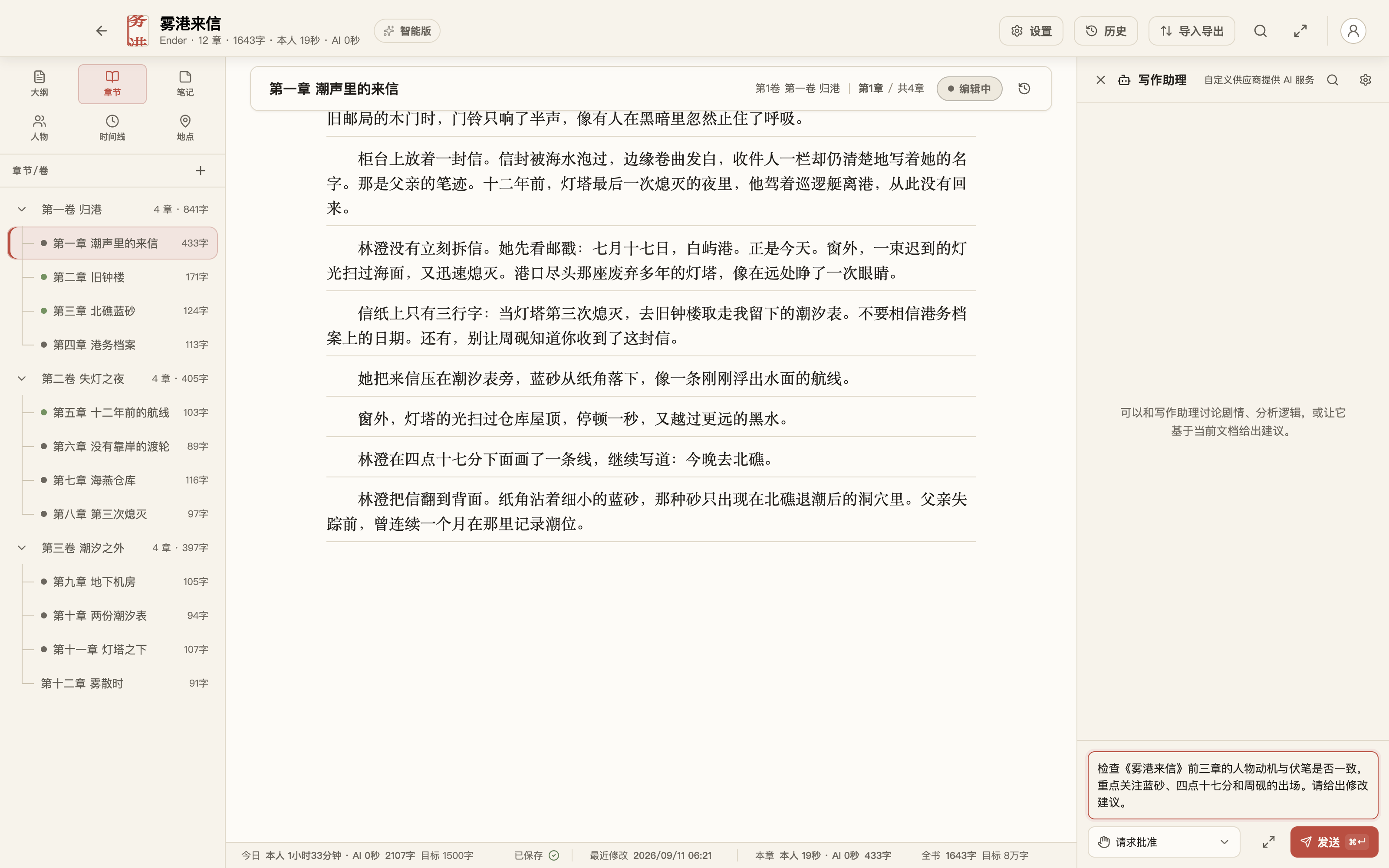
Task: Toggle the 编辑中 status pill
Action: tap(969, 89)
